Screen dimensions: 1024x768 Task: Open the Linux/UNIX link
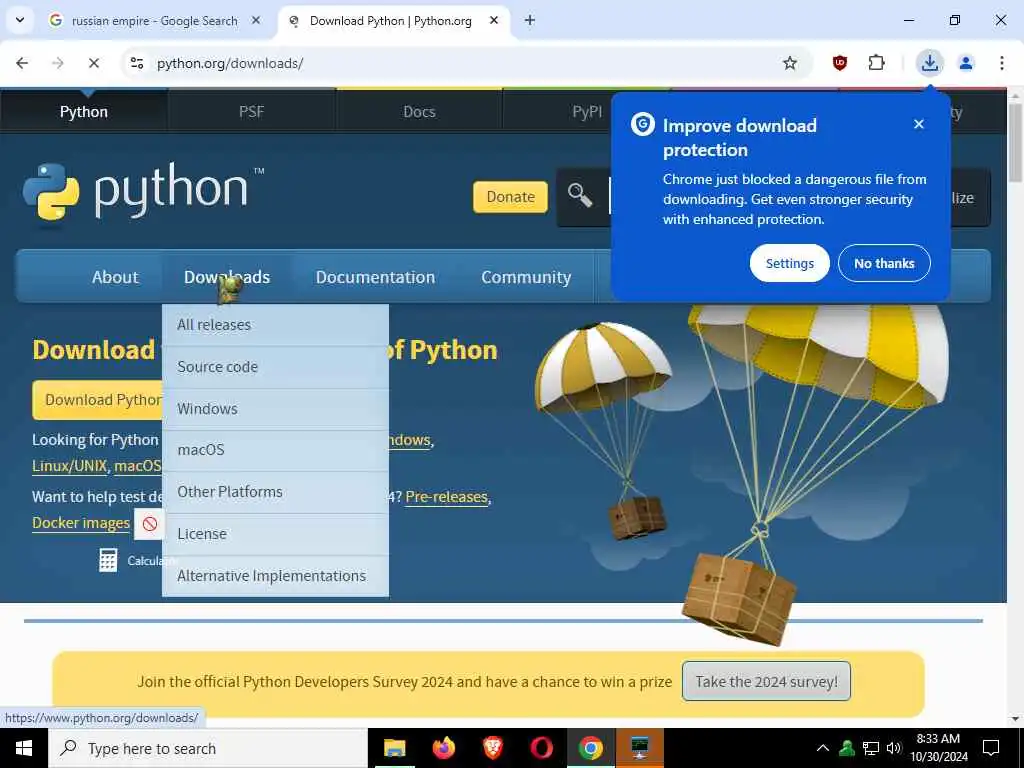tap(69, 466)
